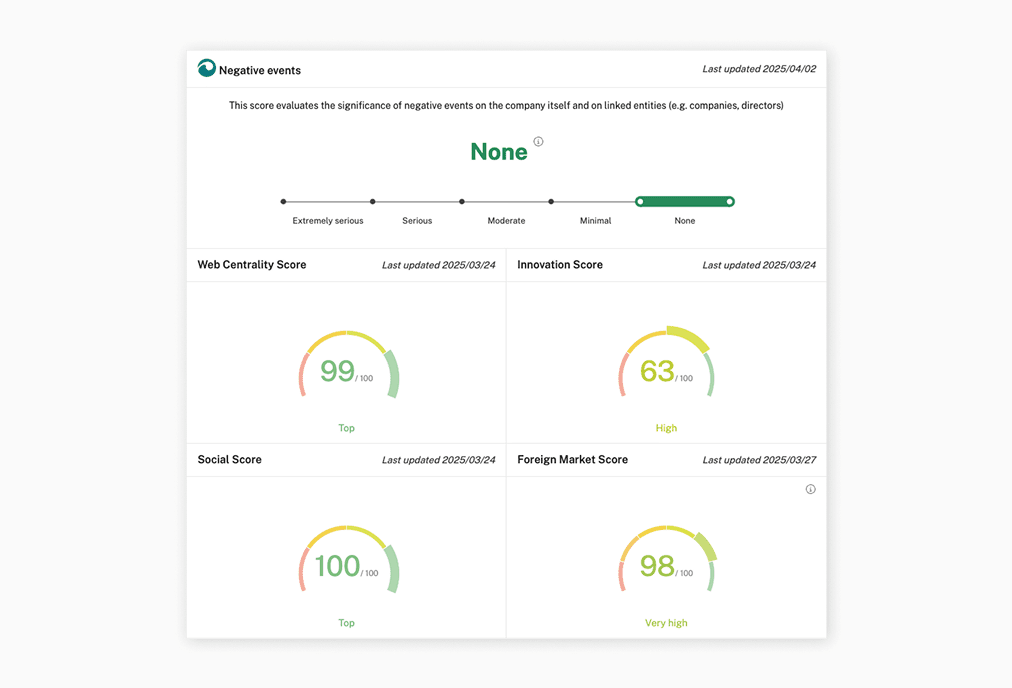Click Last updated 2025/04/02 date text

coord(759,69)
